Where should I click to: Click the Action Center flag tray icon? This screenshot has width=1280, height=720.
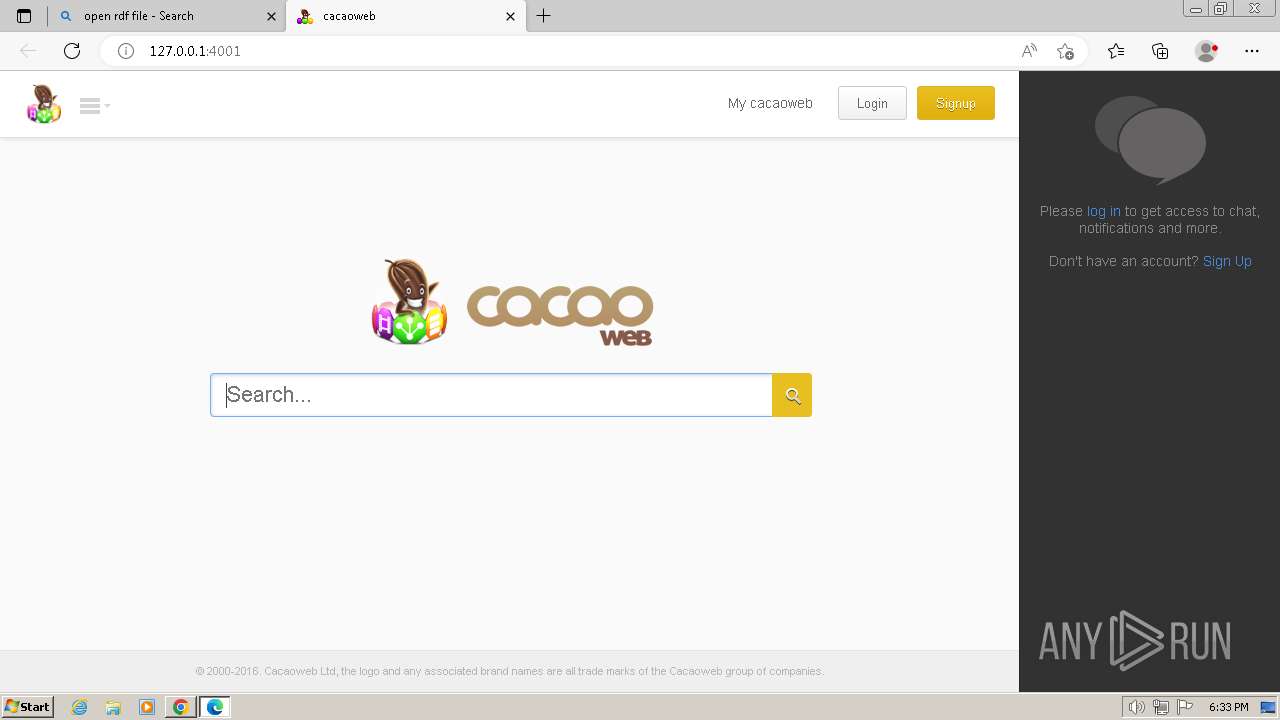click(1185, 707)
